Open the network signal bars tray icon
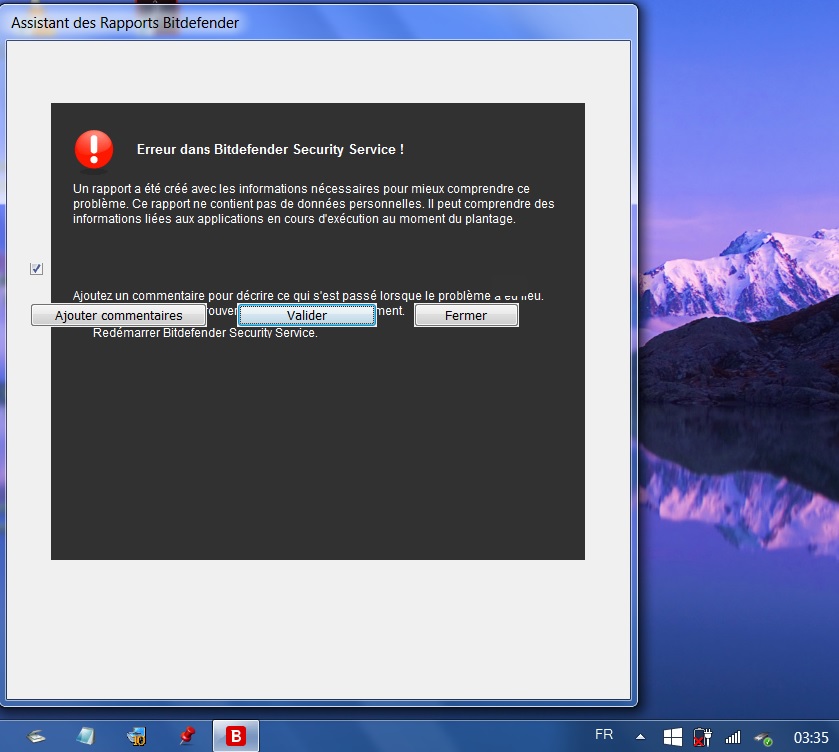The width and height of the screenshot is (839, 752). click(x=733, y=738)
